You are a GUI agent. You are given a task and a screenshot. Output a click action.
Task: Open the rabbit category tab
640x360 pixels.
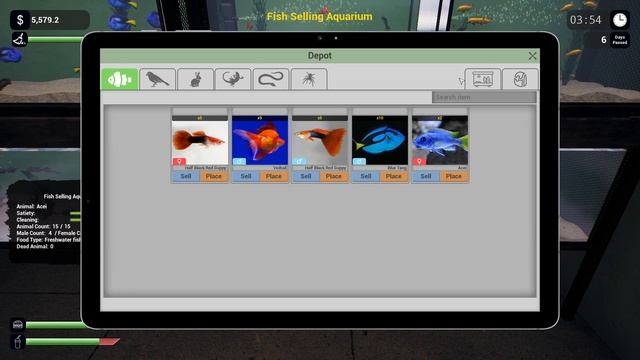click(x=196, y=79)
